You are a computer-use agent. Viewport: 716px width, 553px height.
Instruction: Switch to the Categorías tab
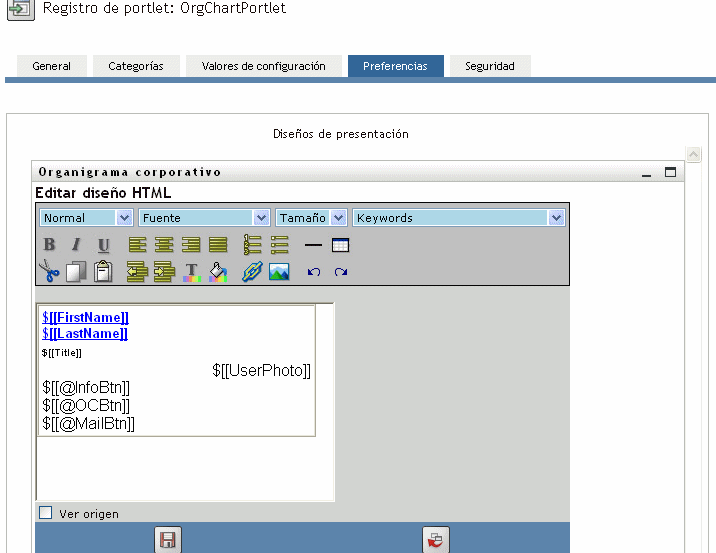[x=136, y=66]
